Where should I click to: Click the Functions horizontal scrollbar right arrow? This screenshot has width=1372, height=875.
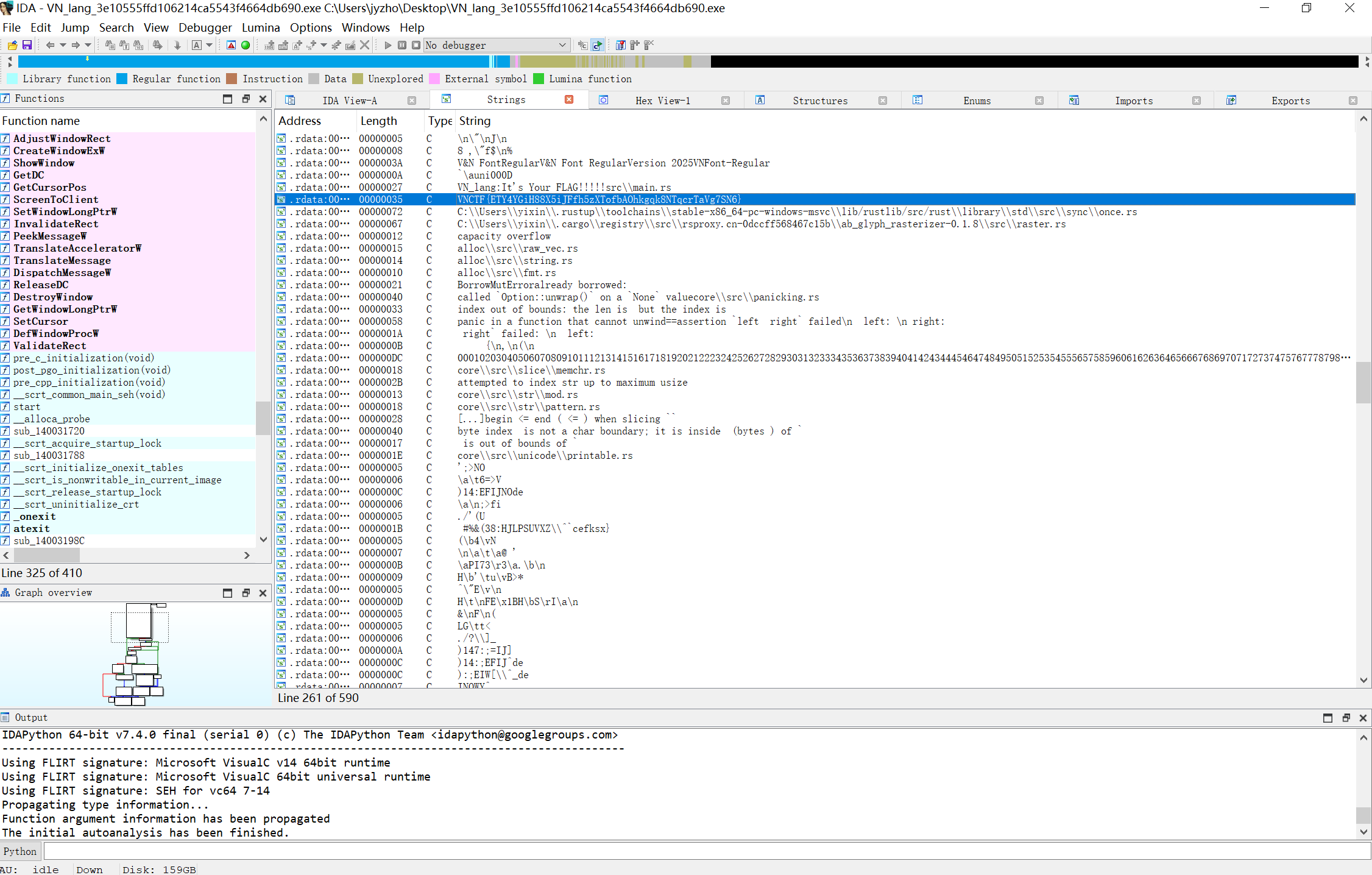pyautogui.click(x=247, y=555)
